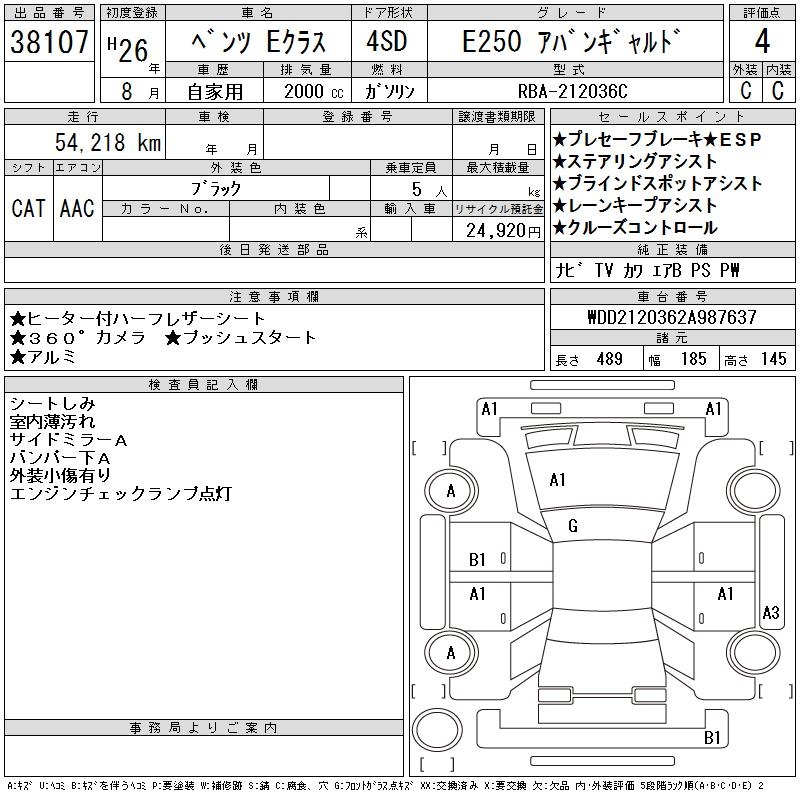Click the vehicle history value "自家用"

coord(215,92)
